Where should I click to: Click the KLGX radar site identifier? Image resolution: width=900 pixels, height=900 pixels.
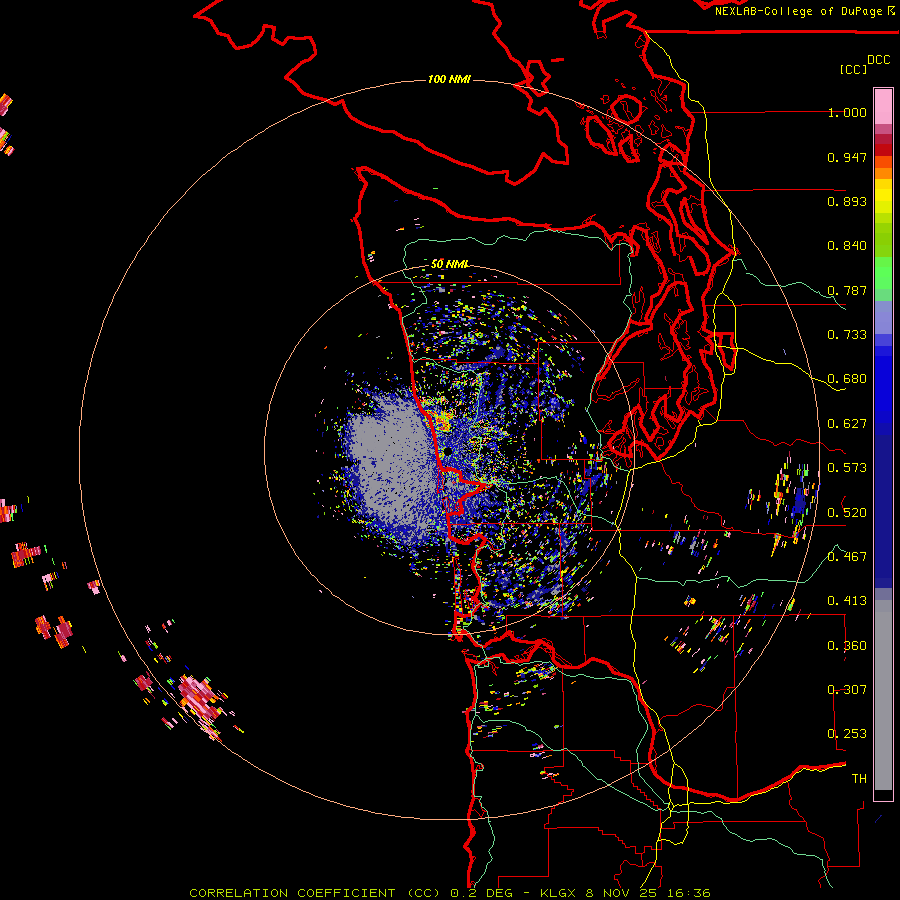[x=557, y=893]
